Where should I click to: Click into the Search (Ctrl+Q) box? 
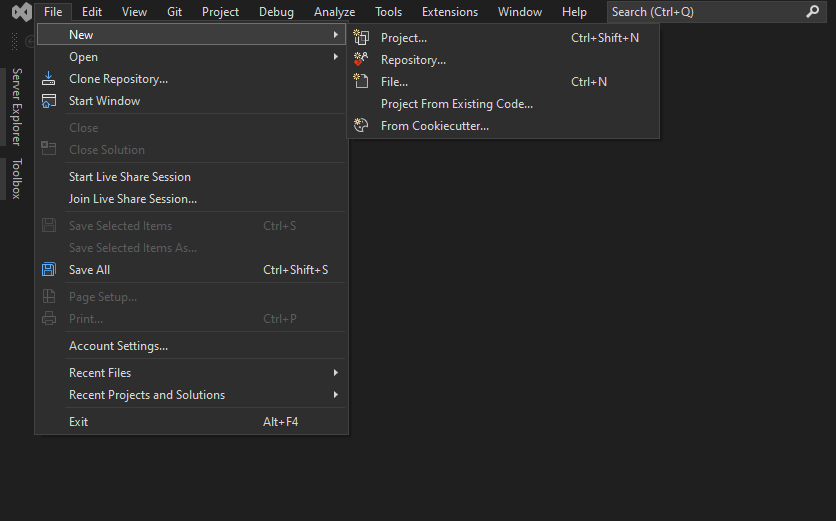700,12
